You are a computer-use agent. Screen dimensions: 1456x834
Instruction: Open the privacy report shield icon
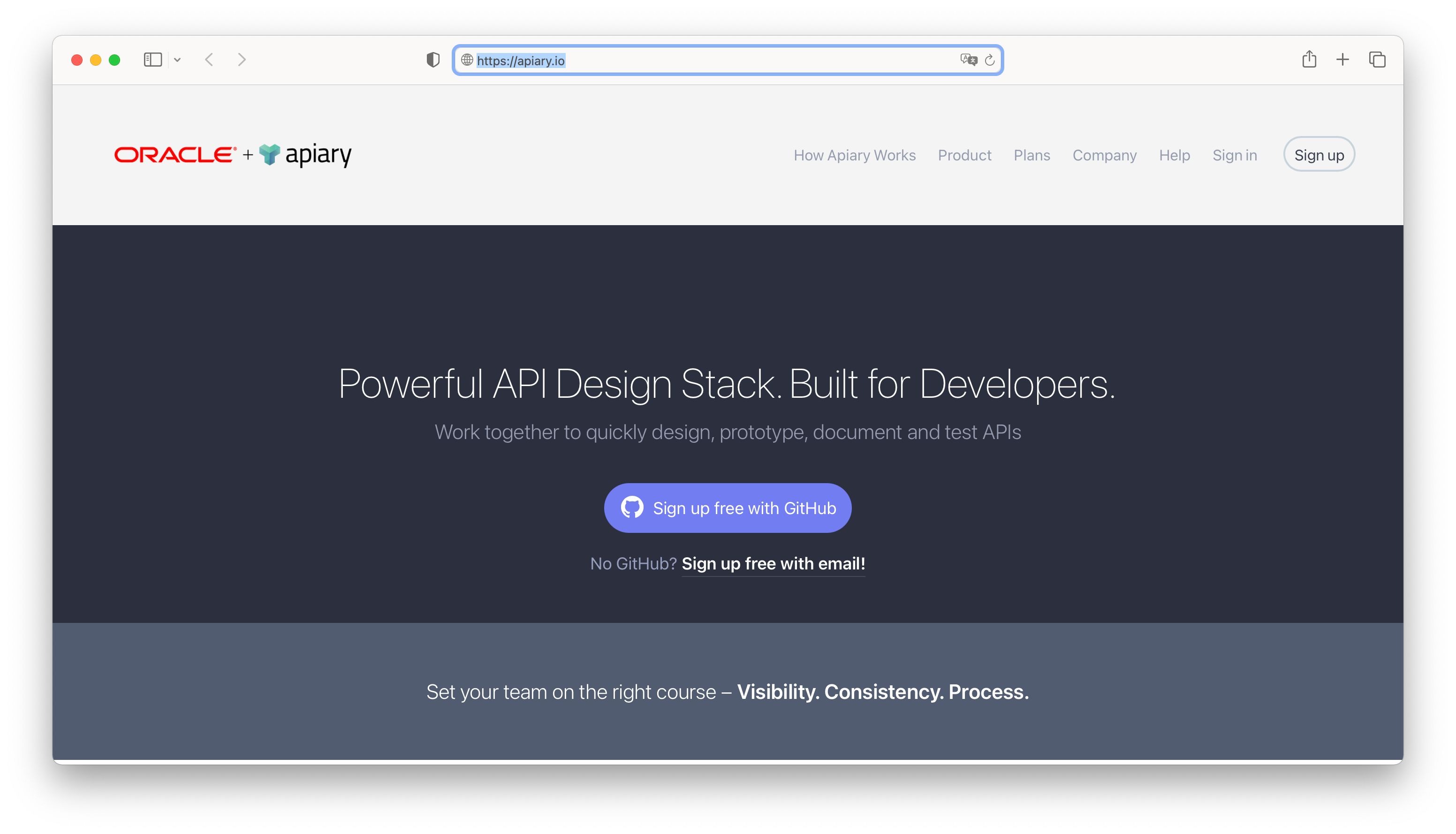pyautogui.click(x=433, y=60)
